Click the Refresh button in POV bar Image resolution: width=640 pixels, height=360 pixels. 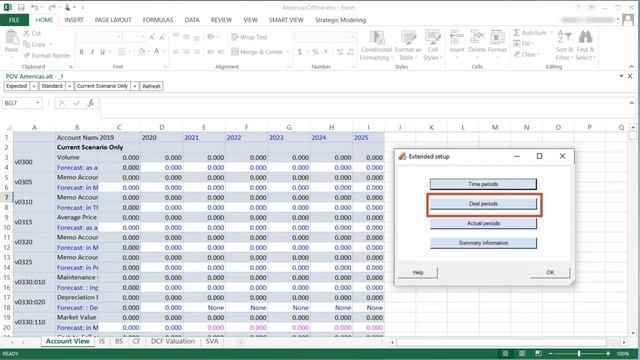151,86
